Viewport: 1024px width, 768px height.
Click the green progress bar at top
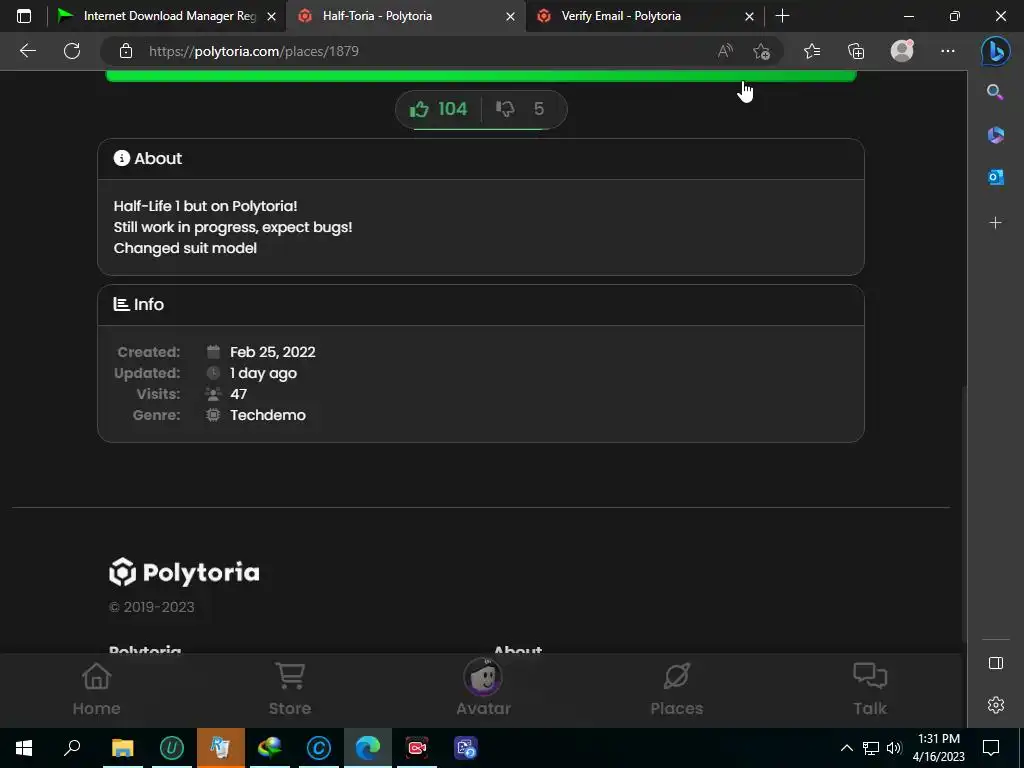pos(481,76)
